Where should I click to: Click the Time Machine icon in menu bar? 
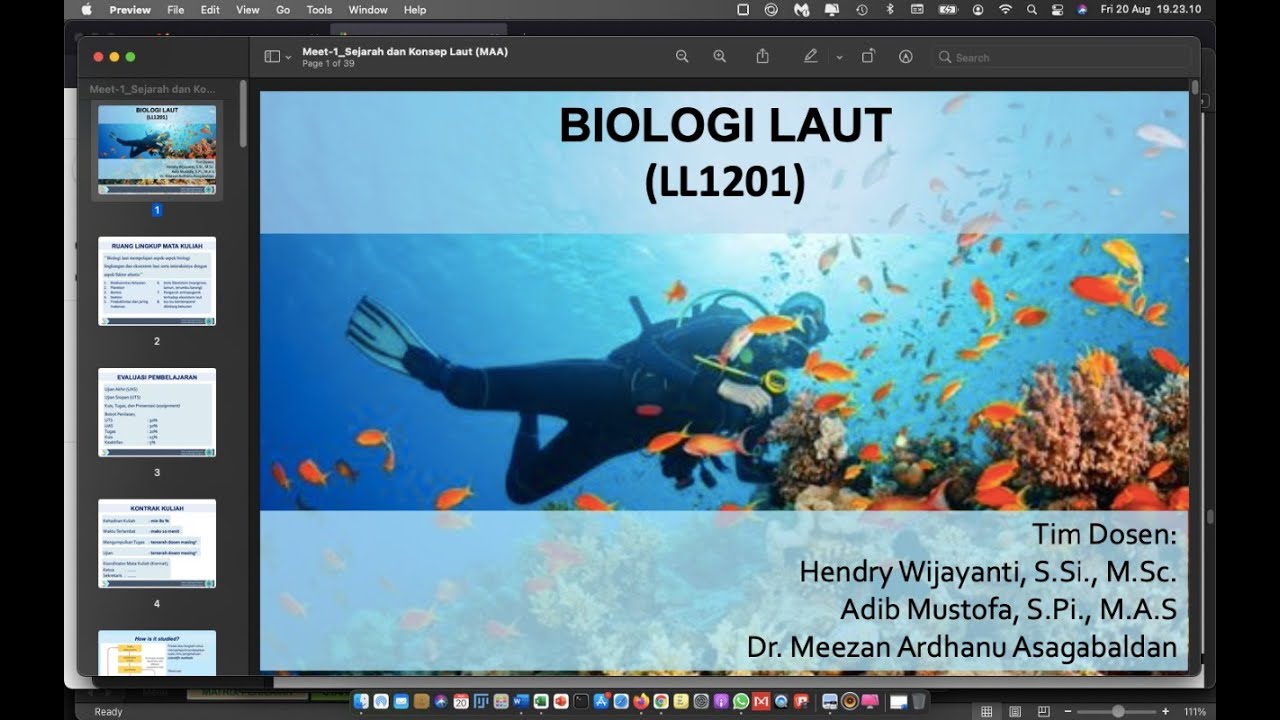click(861, 9)
